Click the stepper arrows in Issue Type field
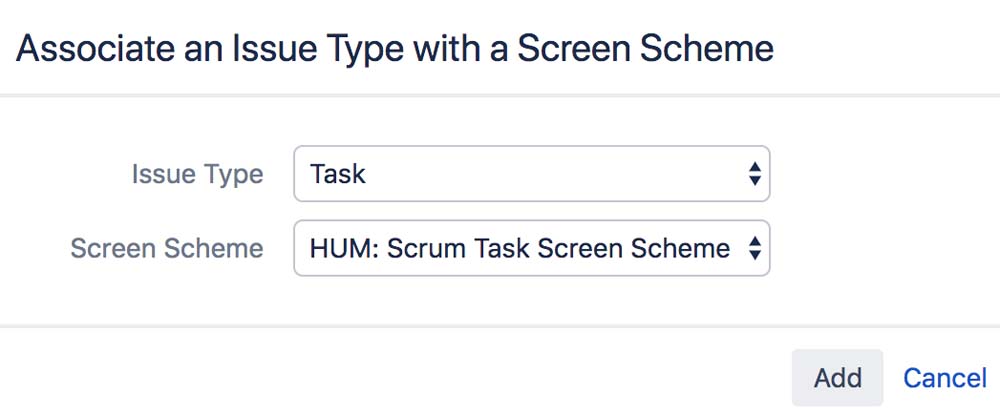 pyautogui.click(x=755, y=174)
